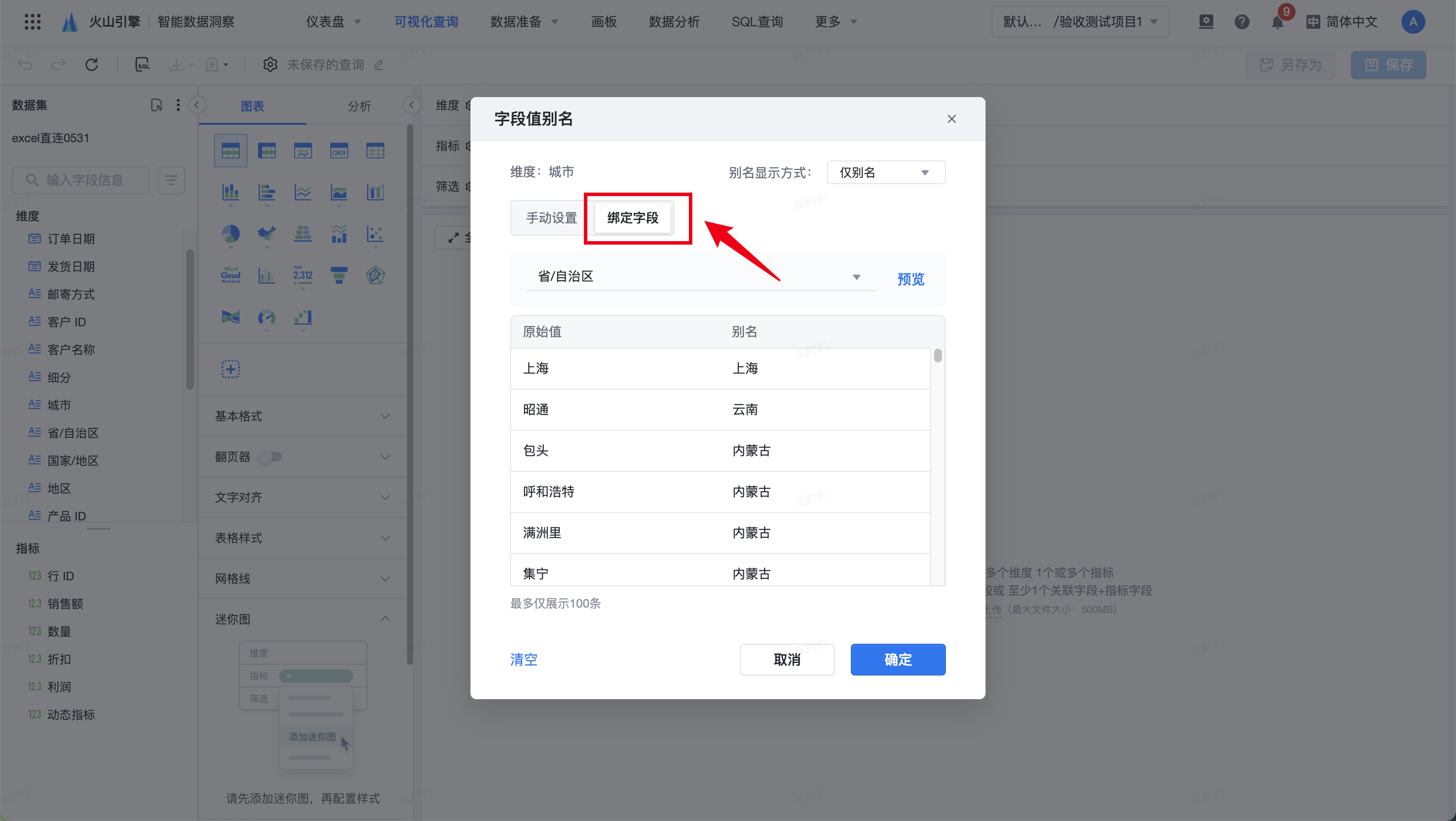Click the add custom chart plus icon
The width and height of the screenshot is (1456, 821).
231,369
